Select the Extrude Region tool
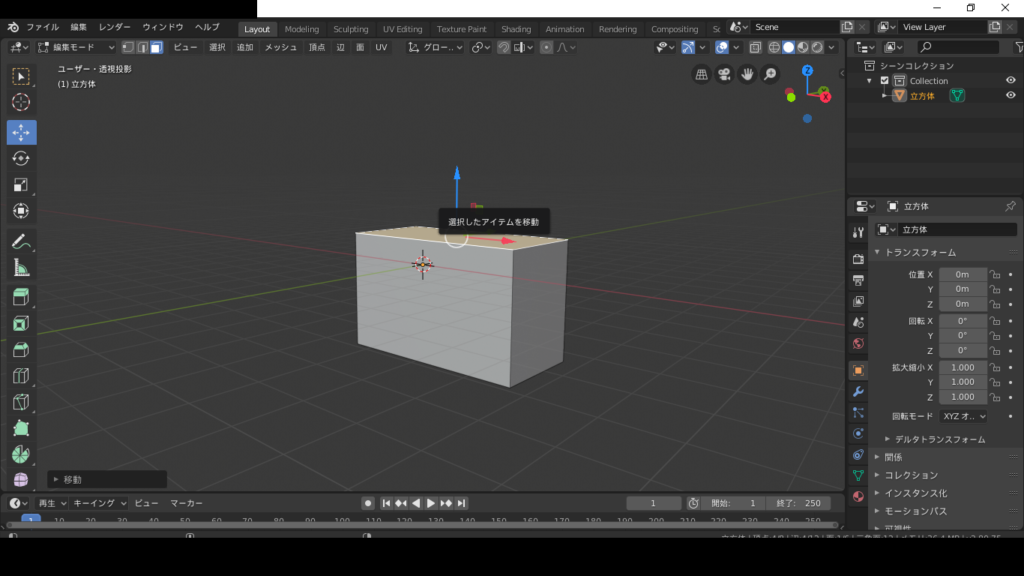The width and height of the screenshot is (1024, 576). coord(21,297)
